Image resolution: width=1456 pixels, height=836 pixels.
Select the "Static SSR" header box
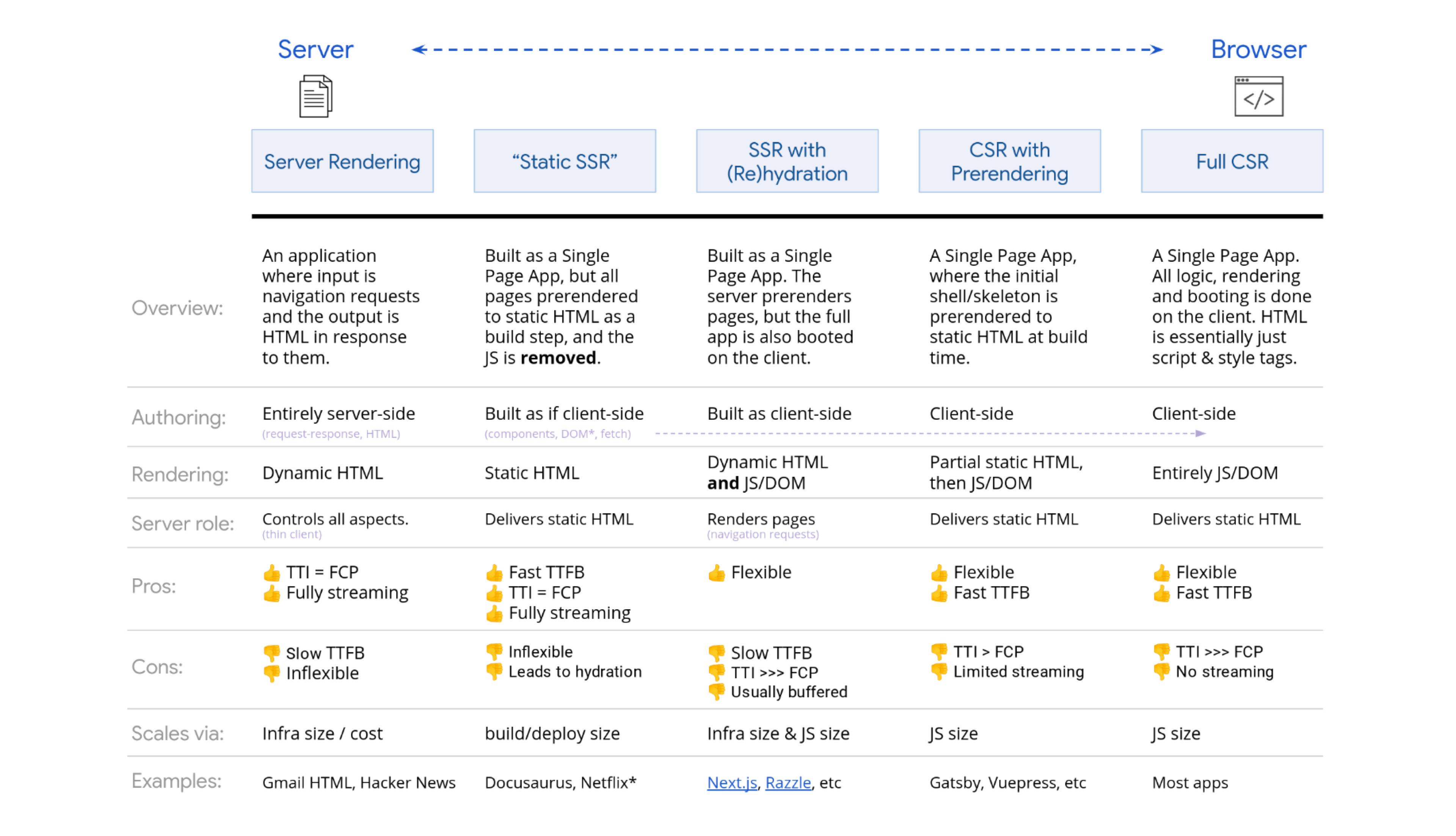coord(564,161)
